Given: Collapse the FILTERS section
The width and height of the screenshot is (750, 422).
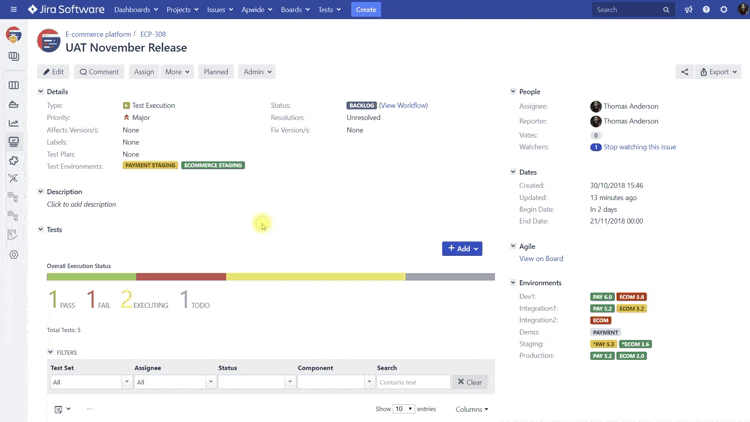Looking at the screenshot, I should (51, 352).
